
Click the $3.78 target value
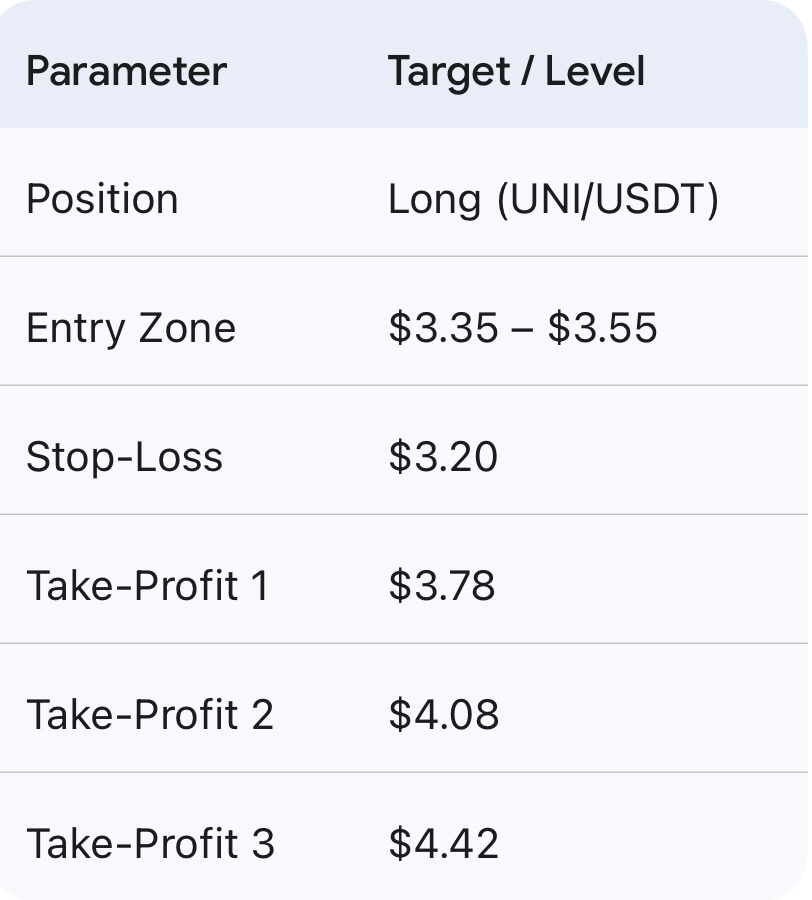[442, 586]
